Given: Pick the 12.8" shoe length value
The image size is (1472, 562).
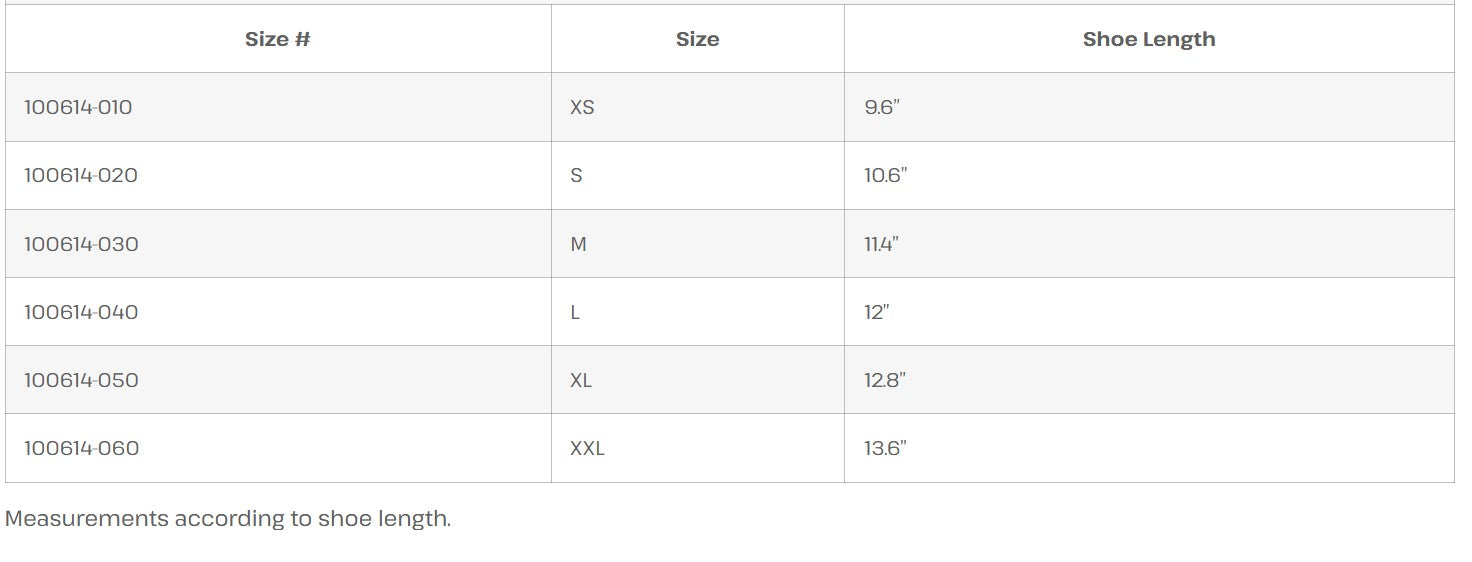Looking at the screenshot, I should tap(885, 380).
